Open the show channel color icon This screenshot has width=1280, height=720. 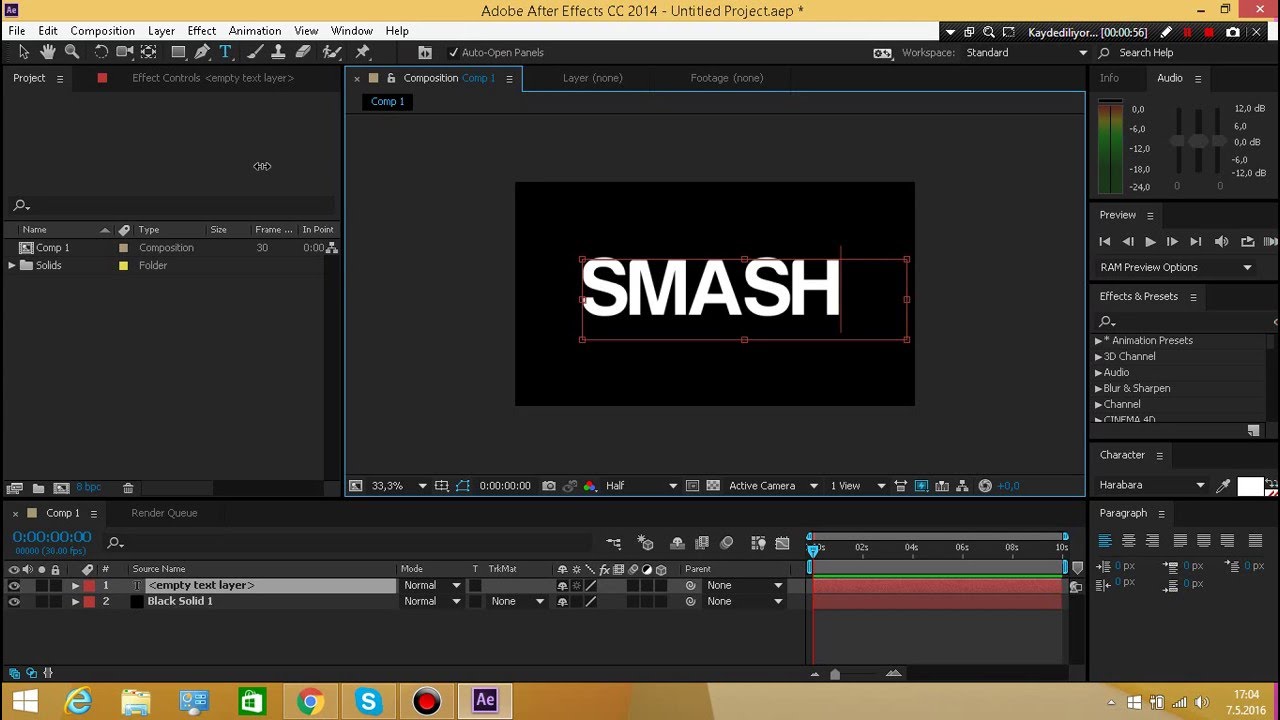pyautogui.click(x=589, y=486)
